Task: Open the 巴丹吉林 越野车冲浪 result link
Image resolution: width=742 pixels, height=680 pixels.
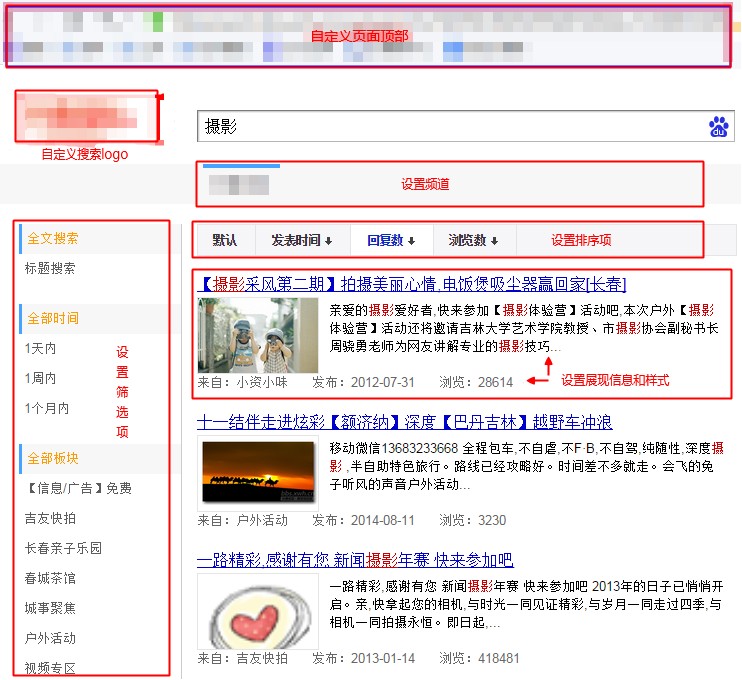Action: point(404,422)
